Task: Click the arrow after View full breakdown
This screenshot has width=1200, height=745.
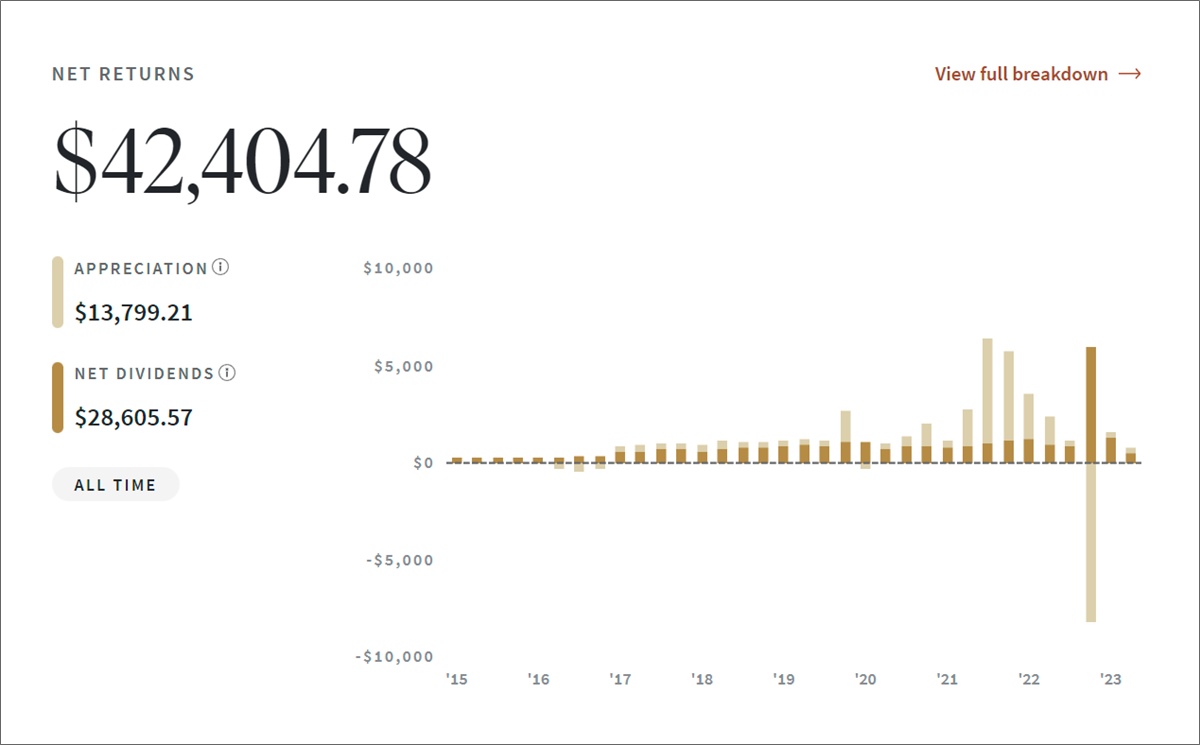Action: coord(1130,74)
